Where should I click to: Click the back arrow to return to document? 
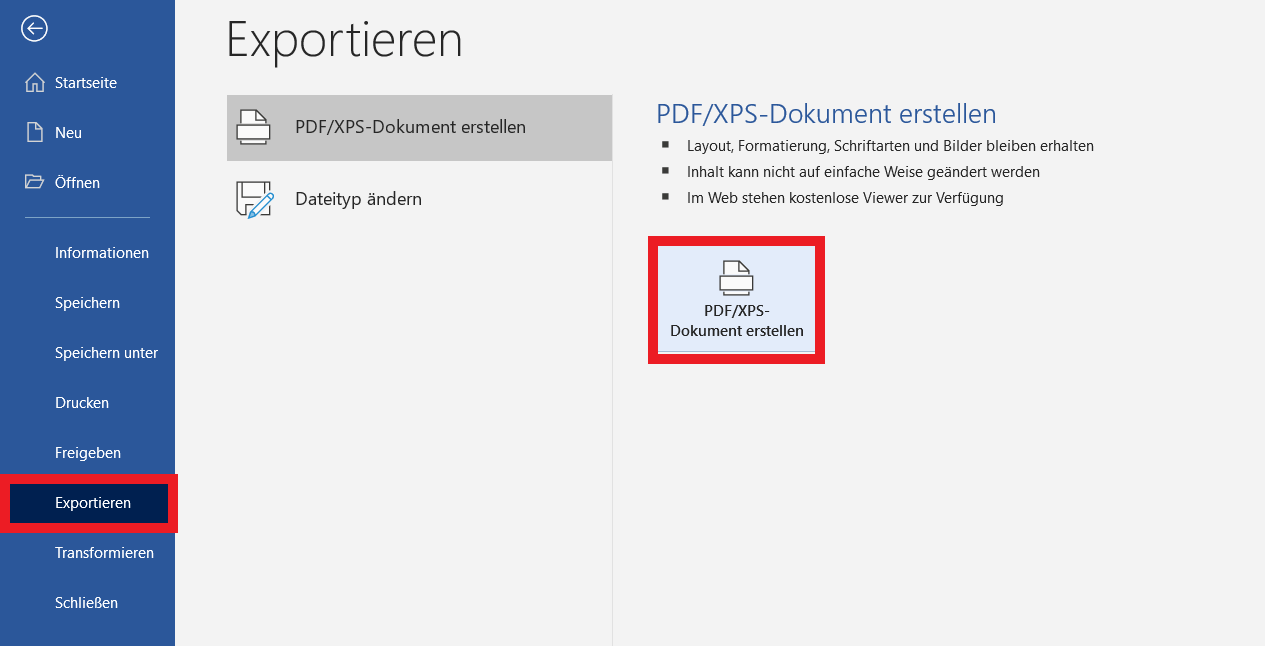click(x=35, y=29)
